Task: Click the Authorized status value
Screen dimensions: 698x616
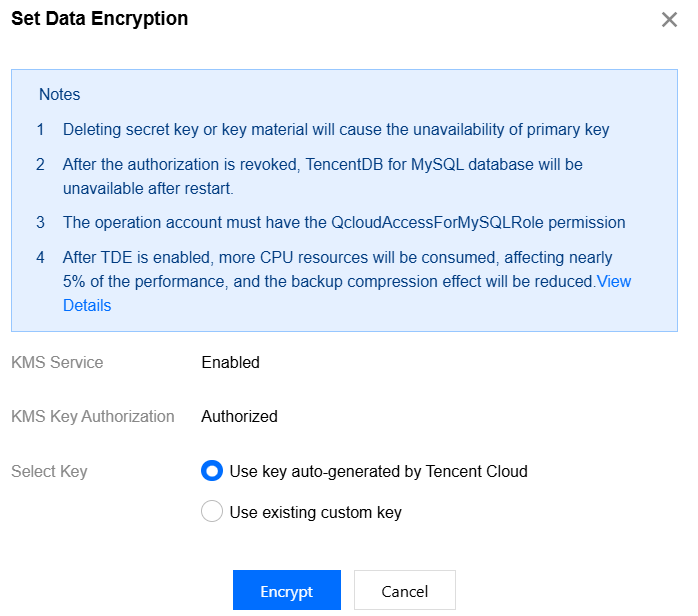Action: click(239, 416)
